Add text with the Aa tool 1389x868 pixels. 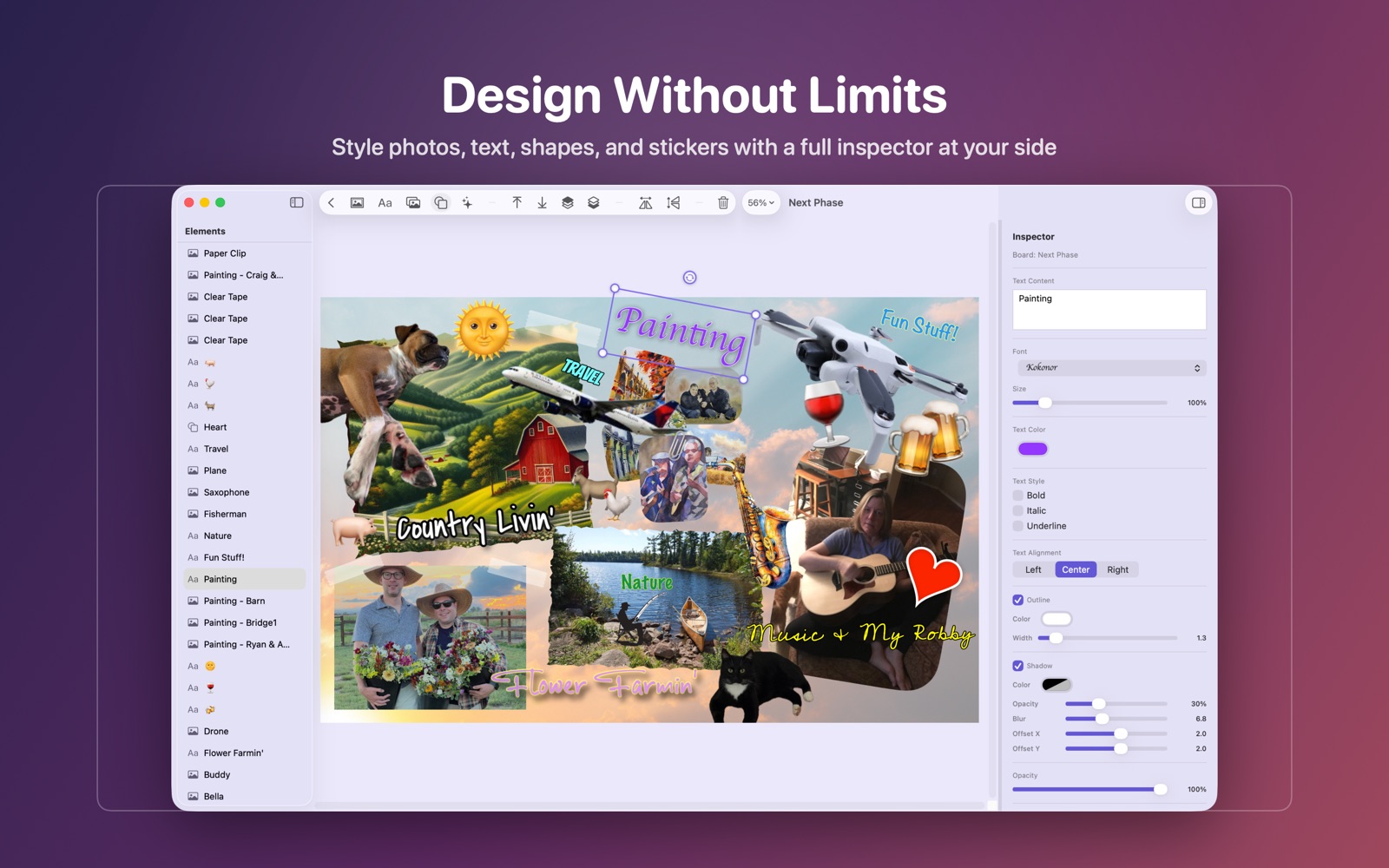[385, 203]
